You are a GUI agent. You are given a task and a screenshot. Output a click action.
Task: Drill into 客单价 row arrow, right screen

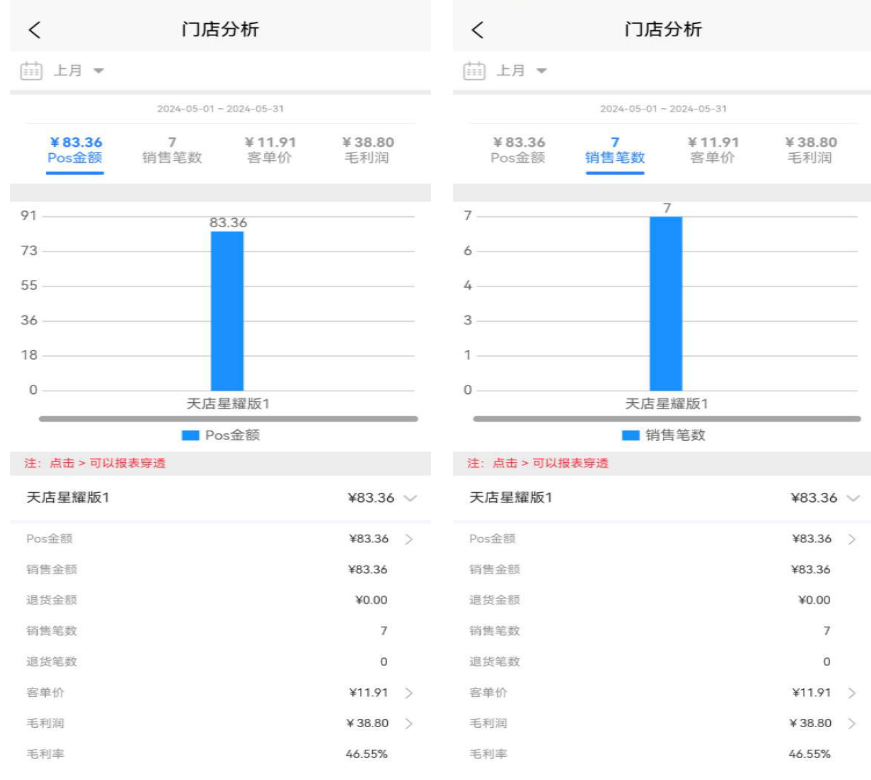[x=852, y=693]
